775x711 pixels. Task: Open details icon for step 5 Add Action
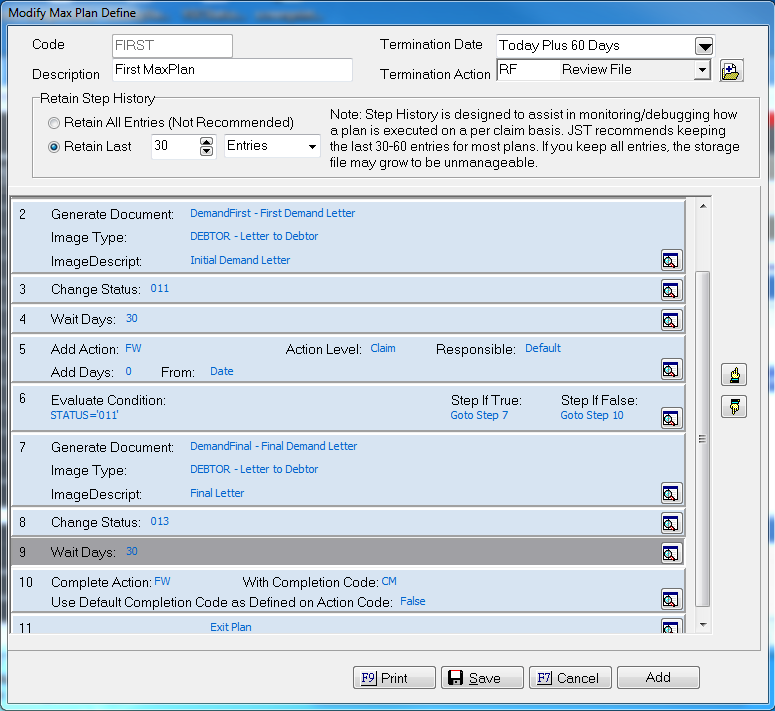click(671, 369)
